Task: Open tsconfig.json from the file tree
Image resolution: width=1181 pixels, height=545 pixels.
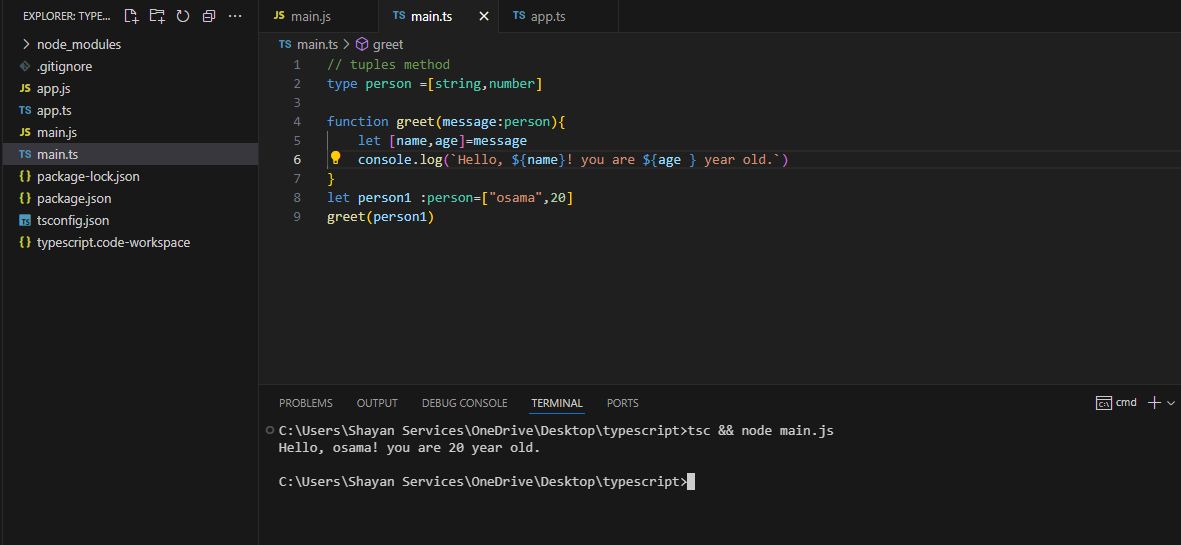Action: coord(73,220)
